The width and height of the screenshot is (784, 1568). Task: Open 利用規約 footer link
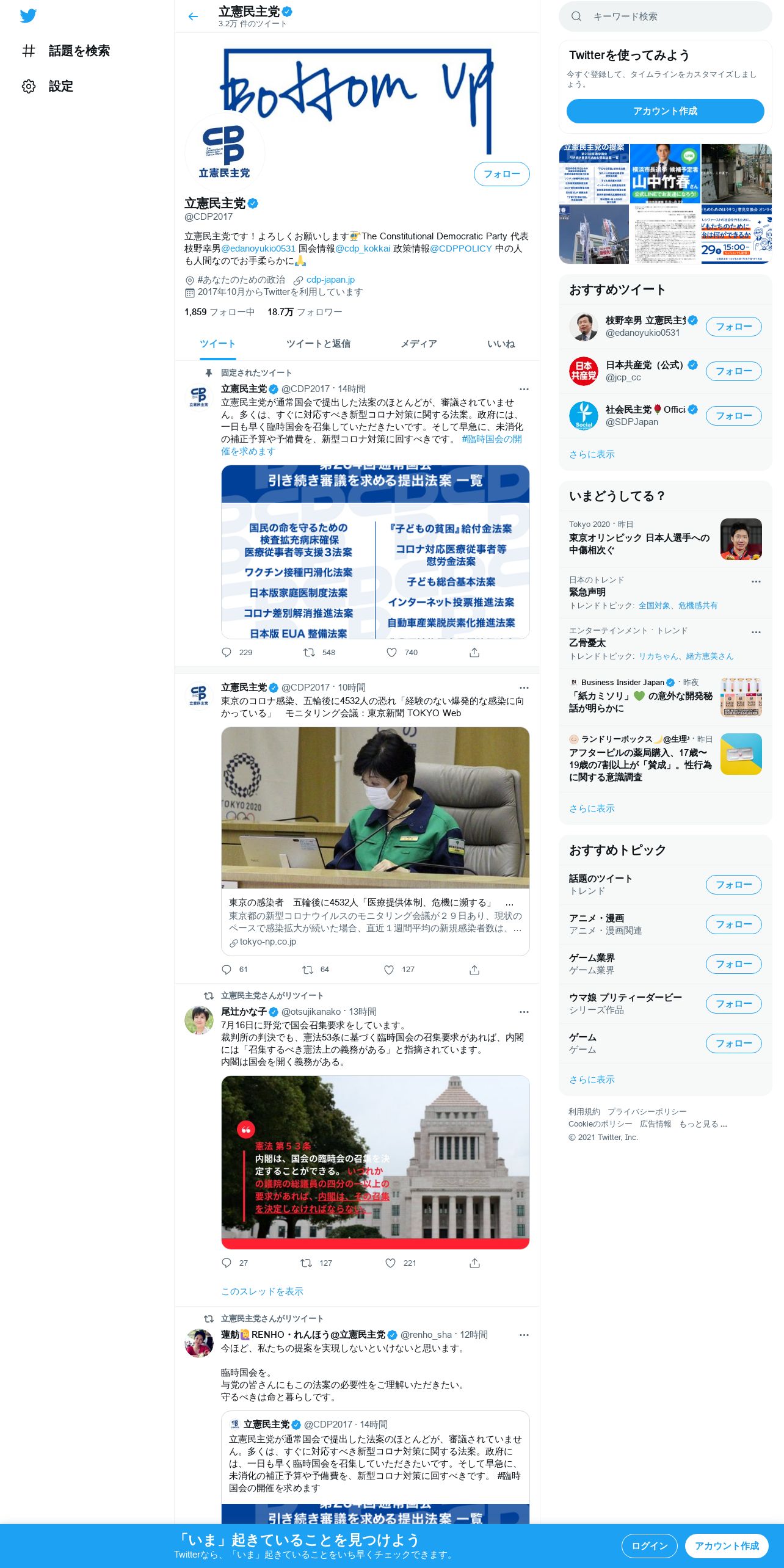(584, 1112)
